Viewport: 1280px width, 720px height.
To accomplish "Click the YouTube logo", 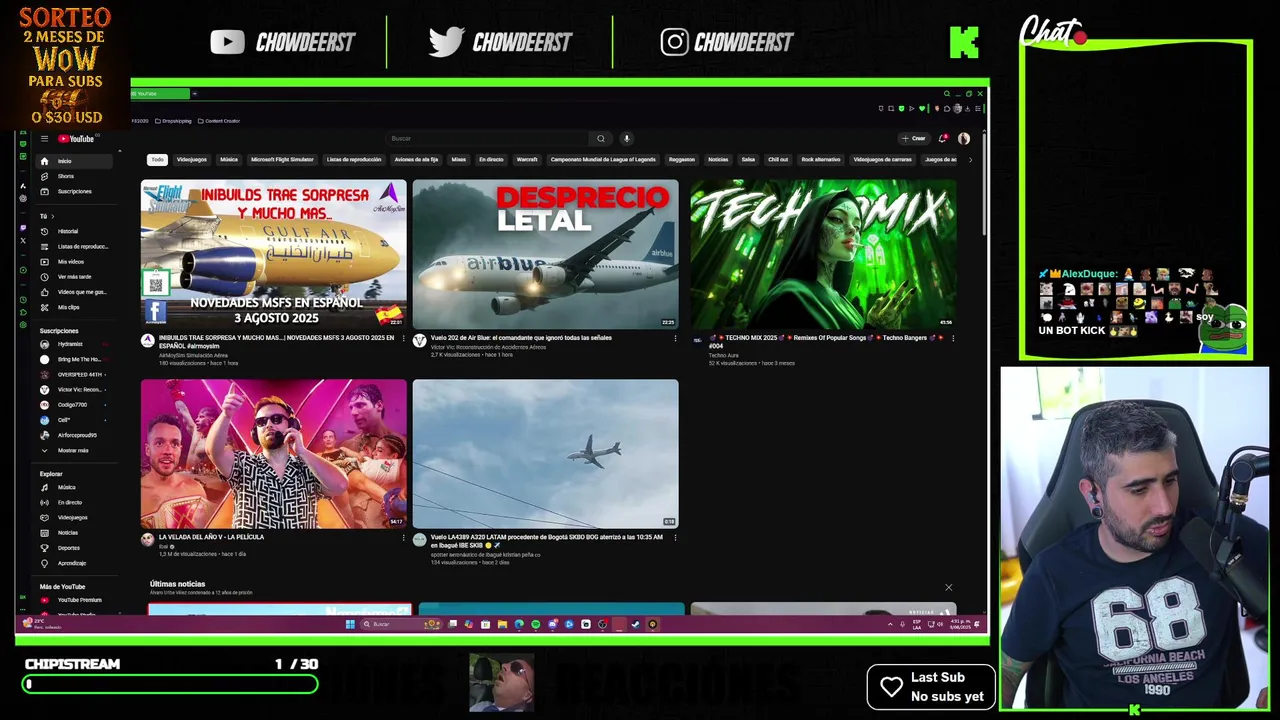I will click(76, 139).
